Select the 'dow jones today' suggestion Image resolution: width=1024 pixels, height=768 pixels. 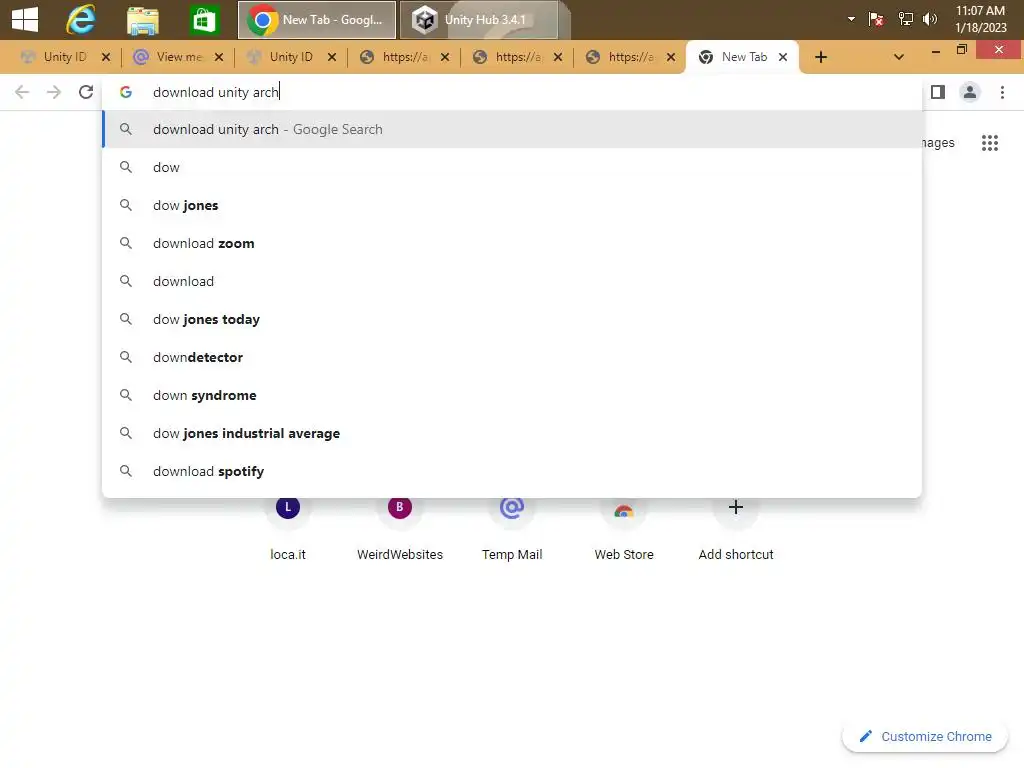(512, 319)
